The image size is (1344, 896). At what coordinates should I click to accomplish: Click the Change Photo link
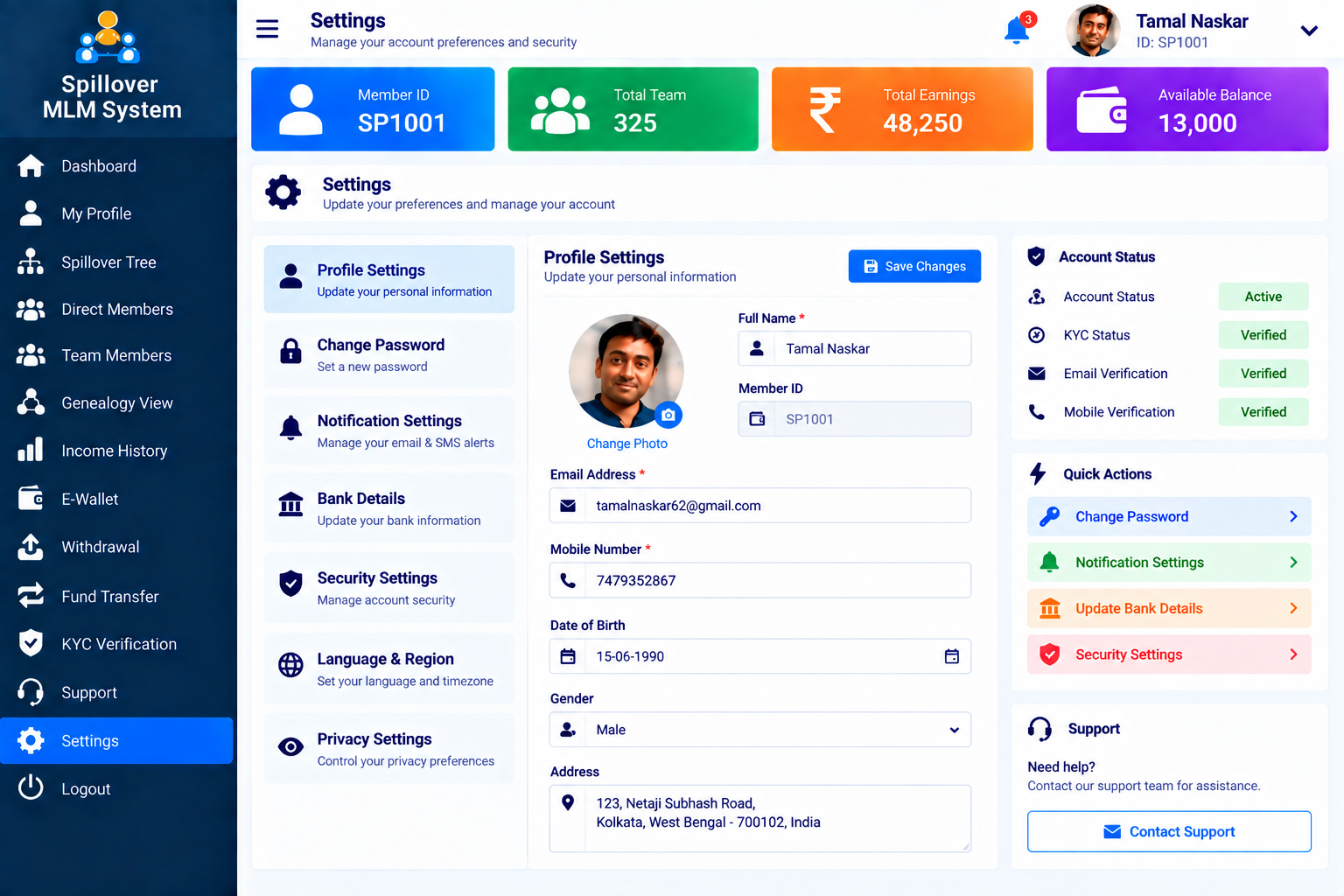click(627, 444)
